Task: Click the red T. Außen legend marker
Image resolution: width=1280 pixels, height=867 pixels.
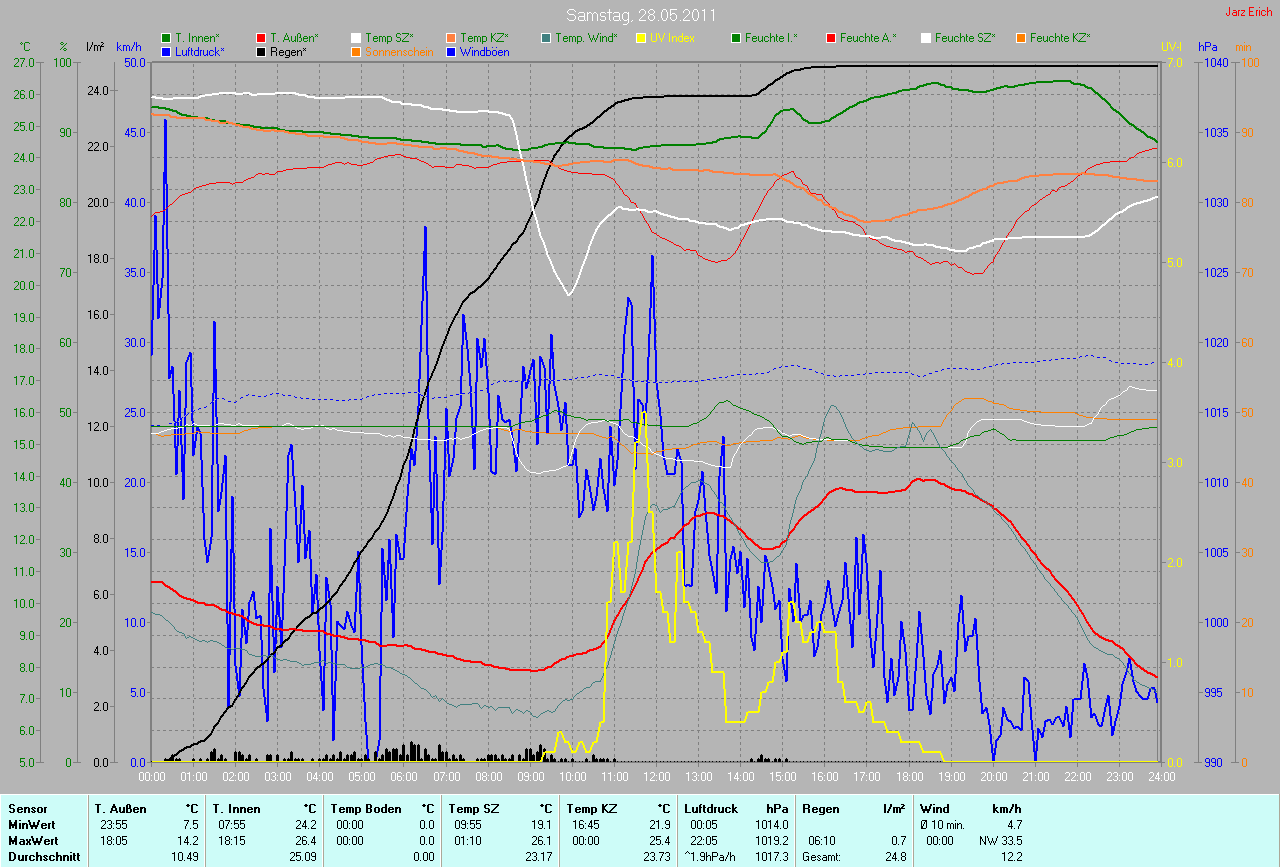Action: pyautogui.click(x=262, y=38)
